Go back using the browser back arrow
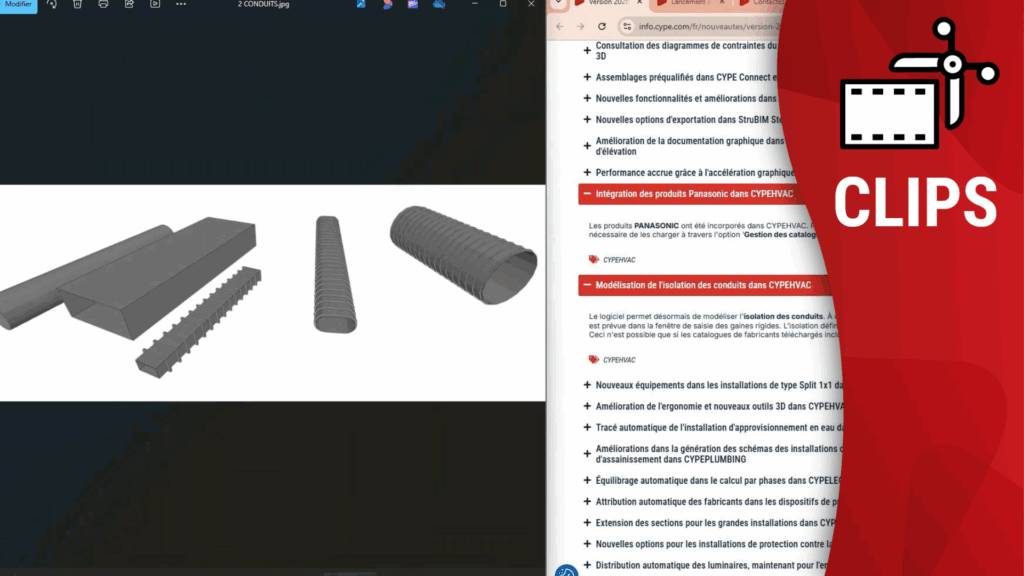The image size is (1024, 576). (560, 26)
